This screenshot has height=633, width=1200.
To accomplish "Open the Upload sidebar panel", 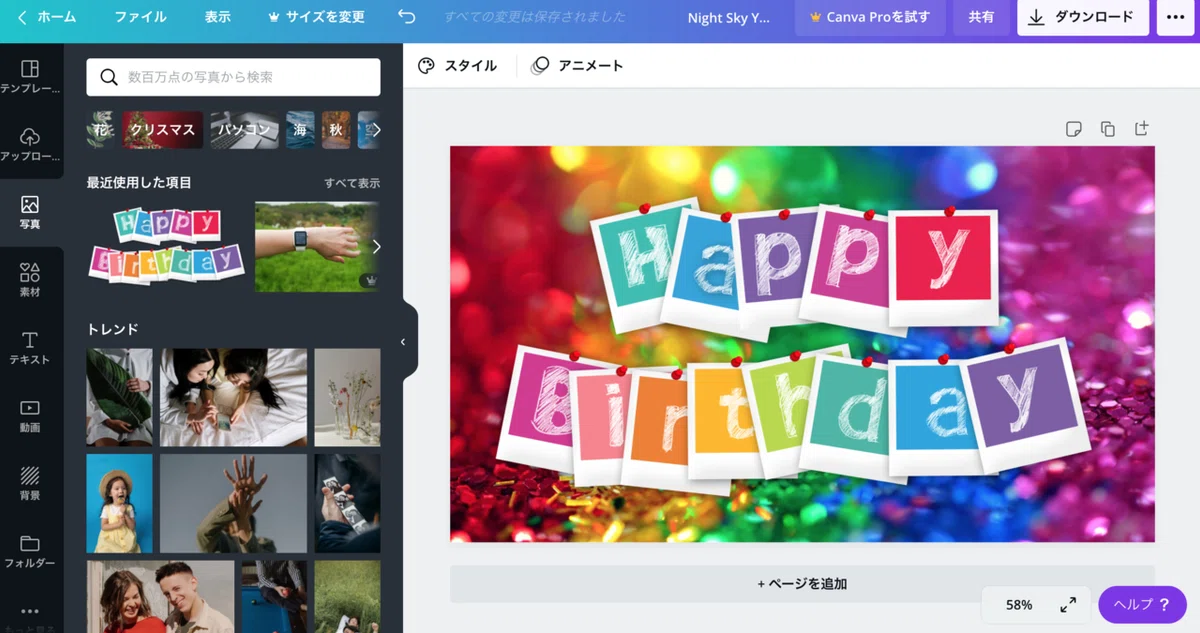I will click(x=30, y=145).
